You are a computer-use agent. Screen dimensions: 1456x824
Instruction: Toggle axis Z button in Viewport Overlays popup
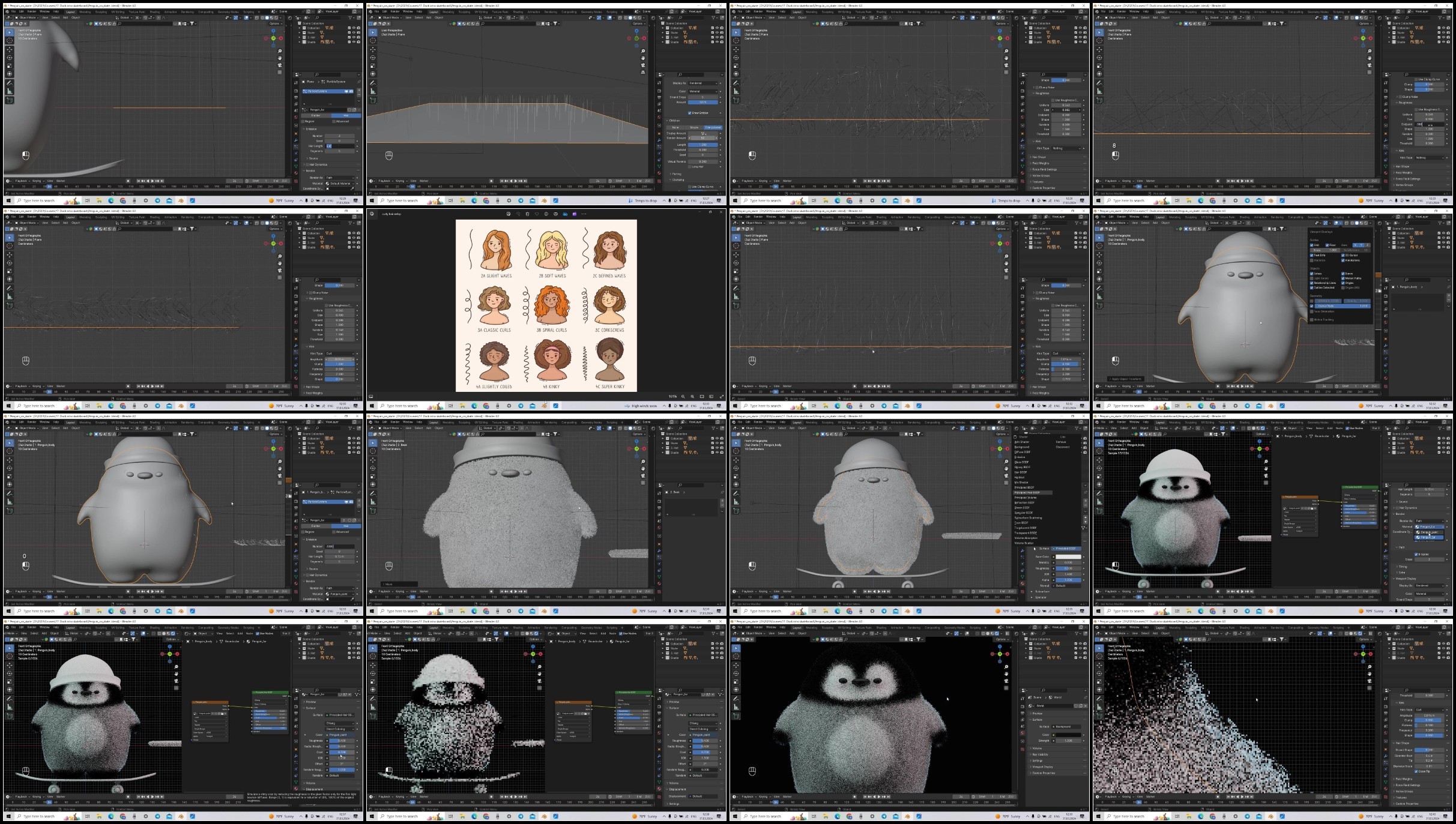1367,245
